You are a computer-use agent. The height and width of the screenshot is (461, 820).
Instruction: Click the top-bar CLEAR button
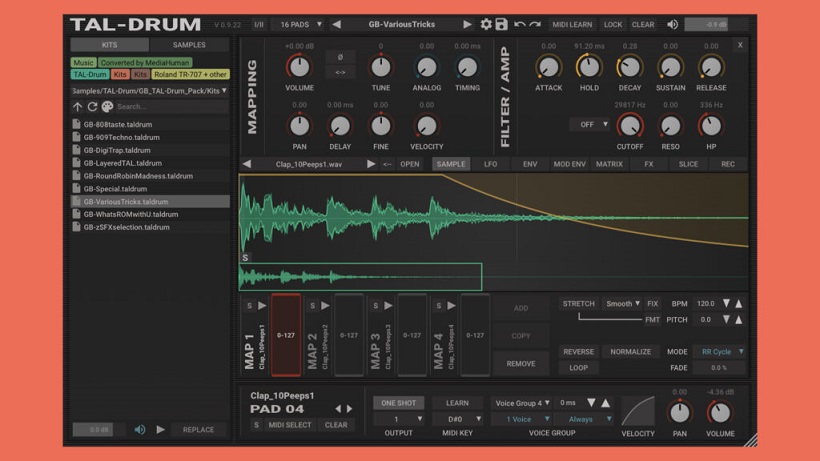click(643, 25)
